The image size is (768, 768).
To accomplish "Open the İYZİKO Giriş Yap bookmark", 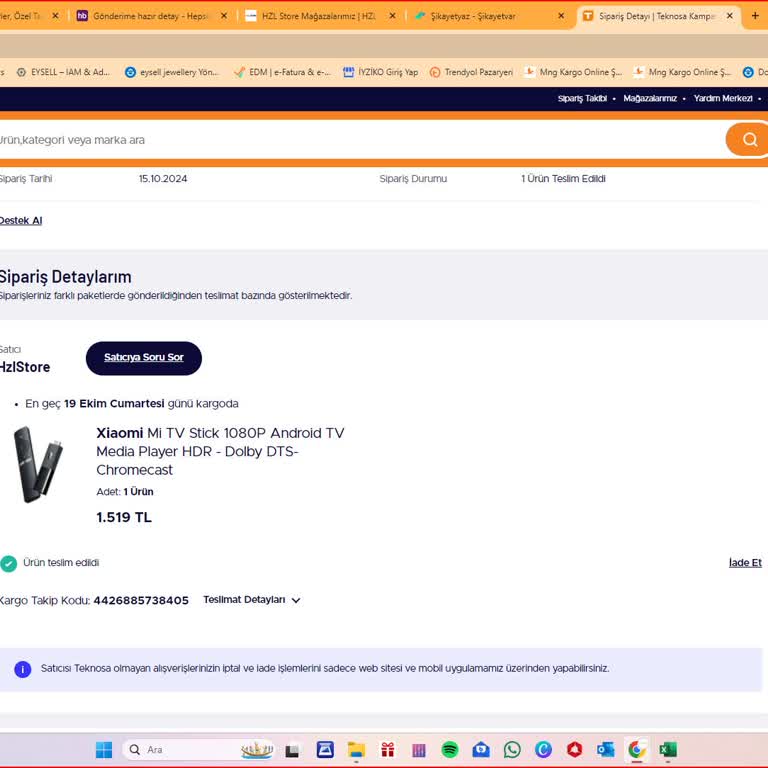I will coord(381,72).
